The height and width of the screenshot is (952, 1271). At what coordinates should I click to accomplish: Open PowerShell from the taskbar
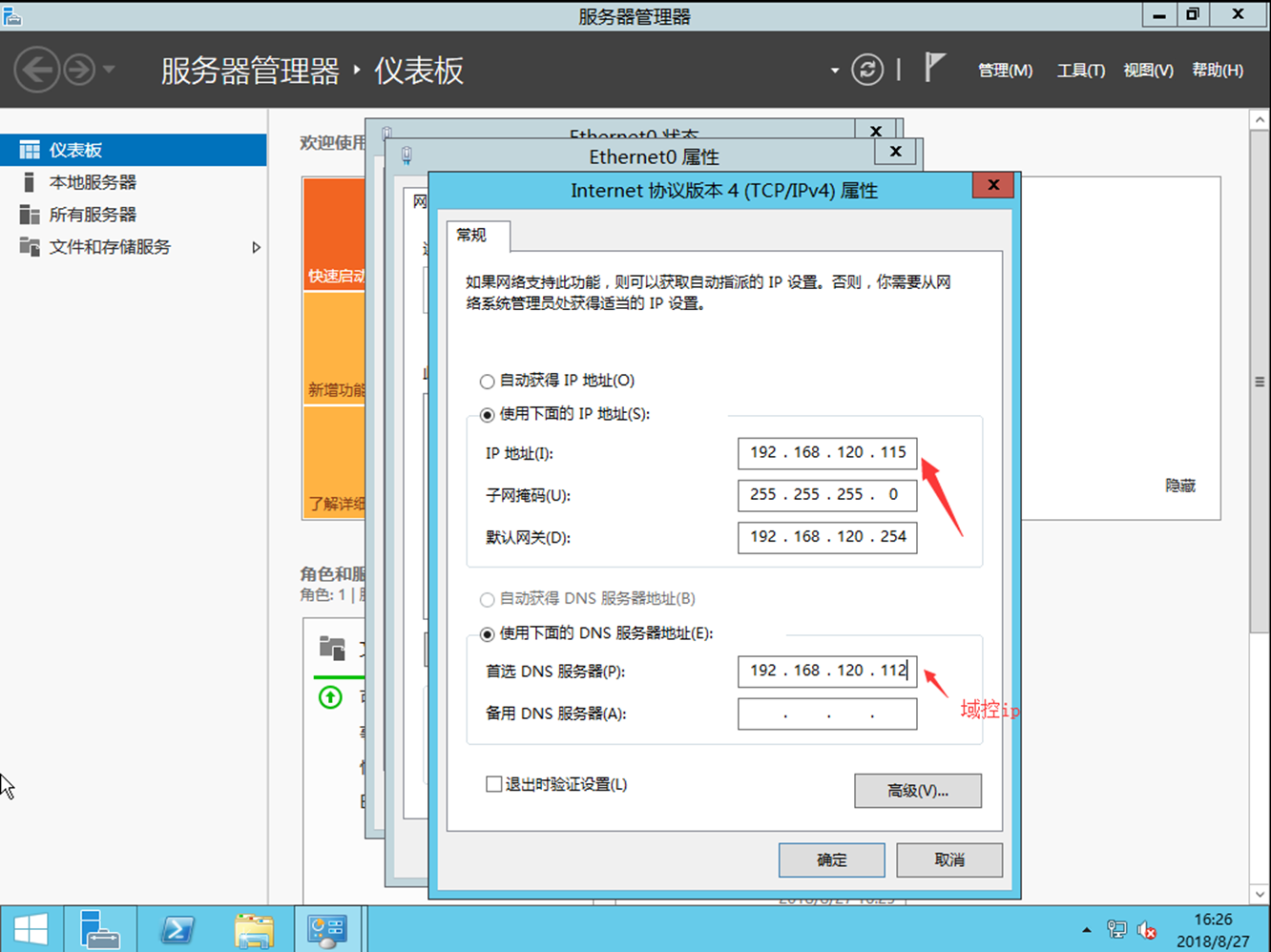[x=177, y=929]
